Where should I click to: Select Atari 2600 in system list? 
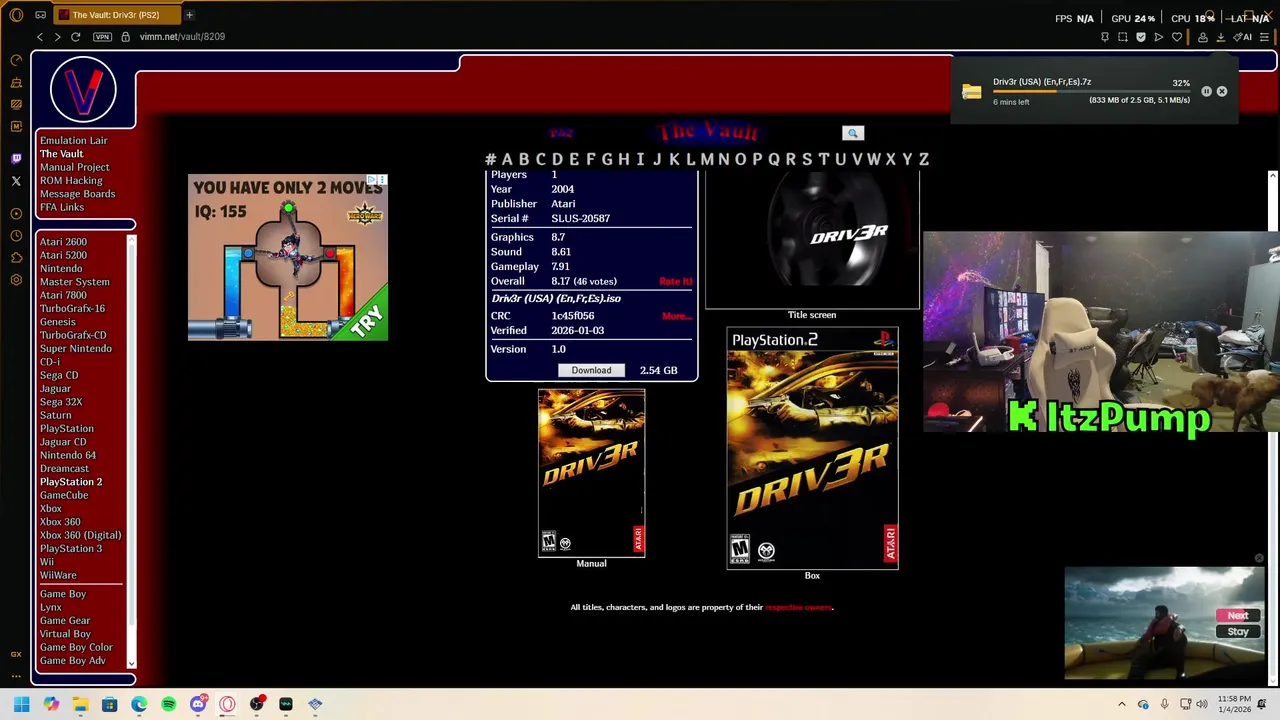(x=63, y=242)
